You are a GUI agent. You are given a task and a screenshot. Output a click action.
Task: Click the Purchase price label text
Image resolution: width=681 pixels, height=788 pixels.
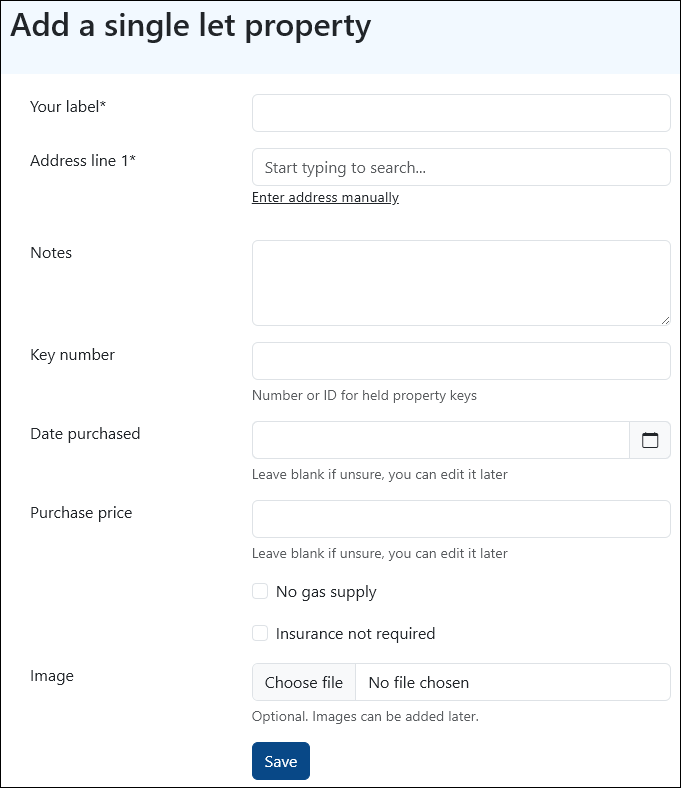click(x=81, y=513)
